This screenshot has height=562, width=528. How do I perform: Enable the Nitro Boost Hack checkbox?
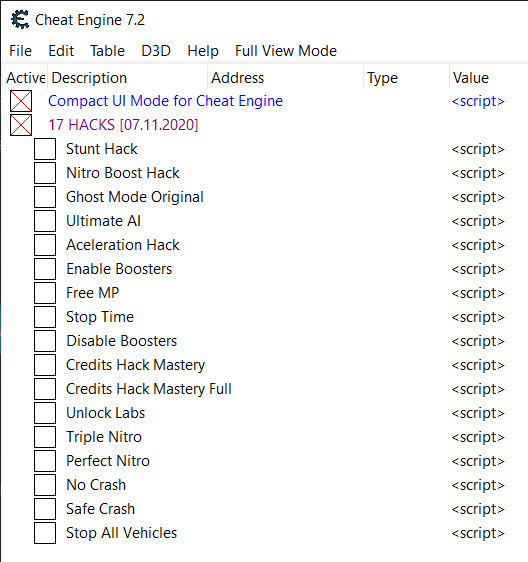tap(45, 173)
